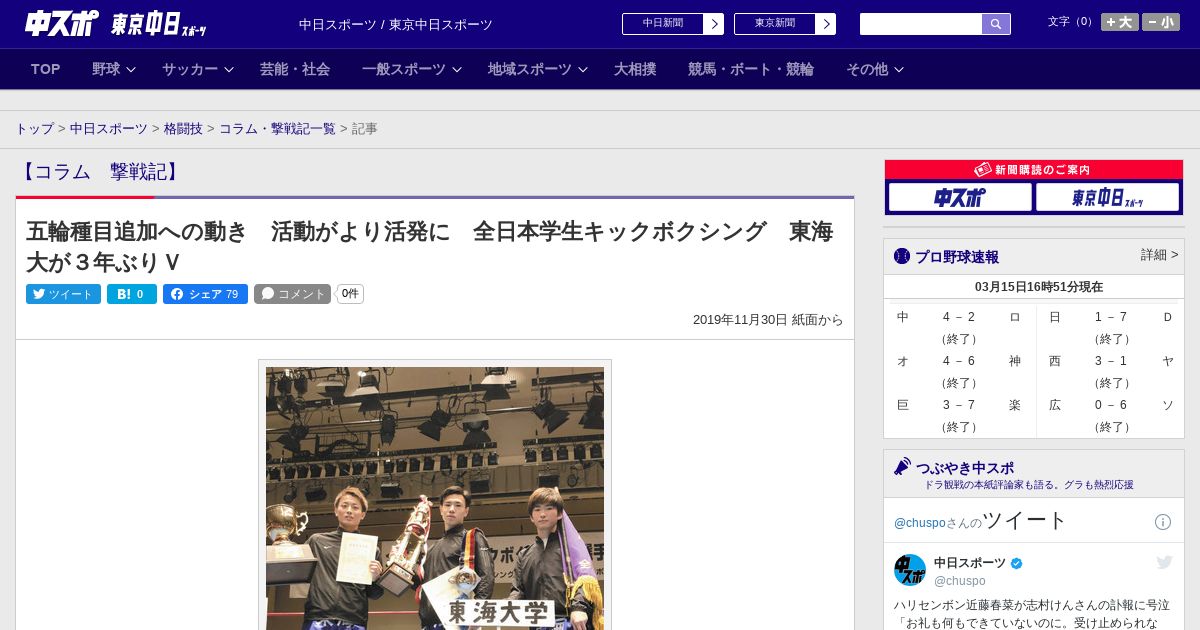Decrease text size with －小 button

[x=1161, y=22]
